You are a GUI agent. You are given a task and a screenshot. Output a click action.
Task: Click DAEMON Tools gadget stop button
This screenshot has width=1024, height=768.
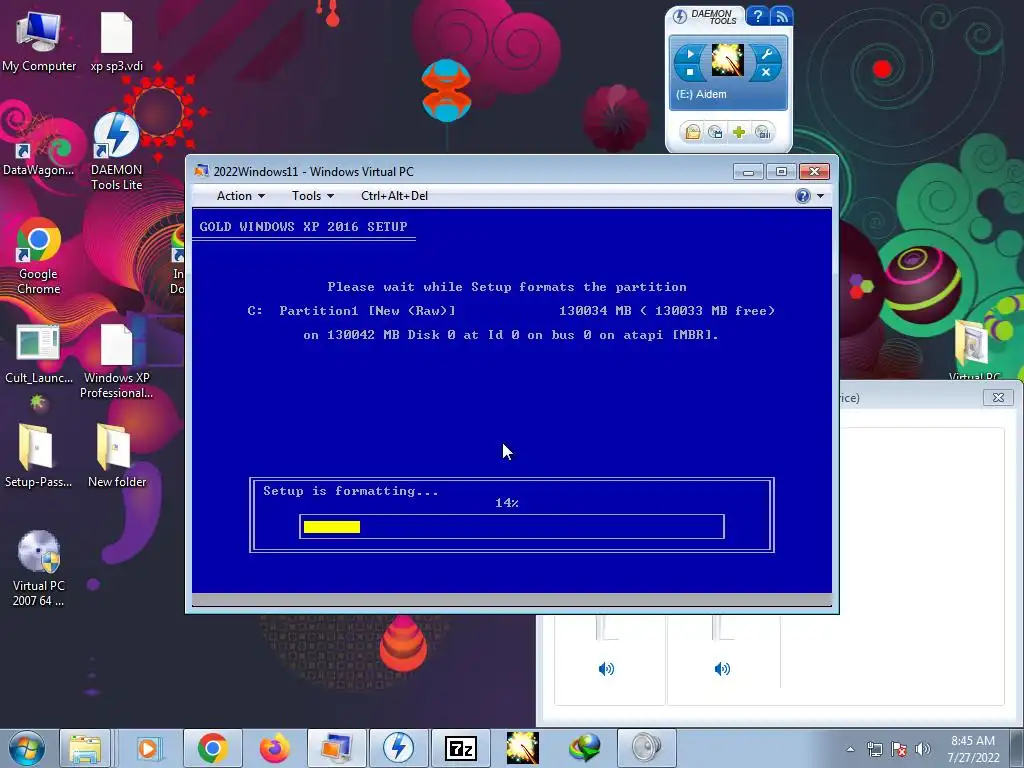point(690,72)
